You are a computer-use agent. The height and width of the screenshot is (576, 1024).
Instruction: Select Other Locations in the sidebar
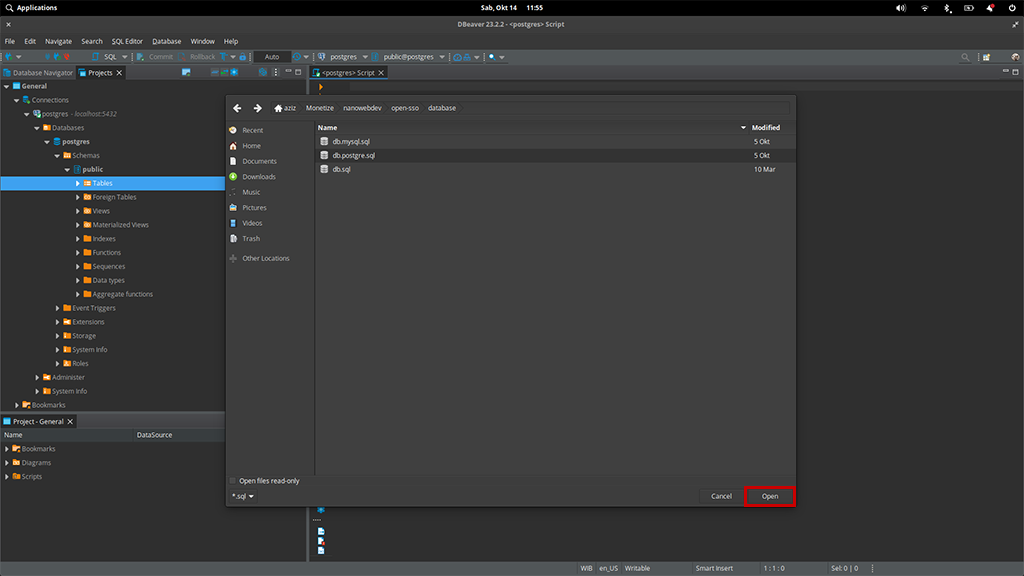(265, 258)
